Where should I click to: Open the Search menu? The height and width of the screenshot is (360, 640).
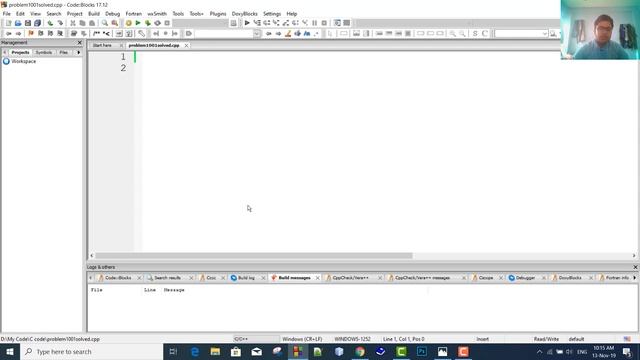pyautogui.click(x=53, y=14)
